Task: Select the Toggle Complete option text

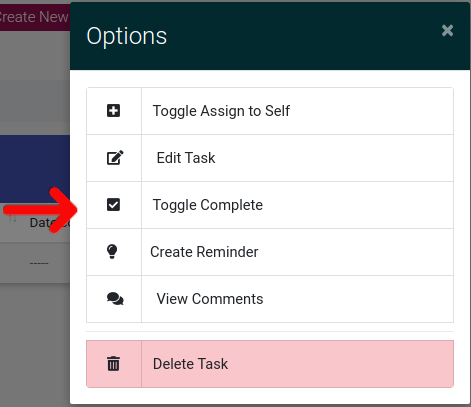Action: 208,205
